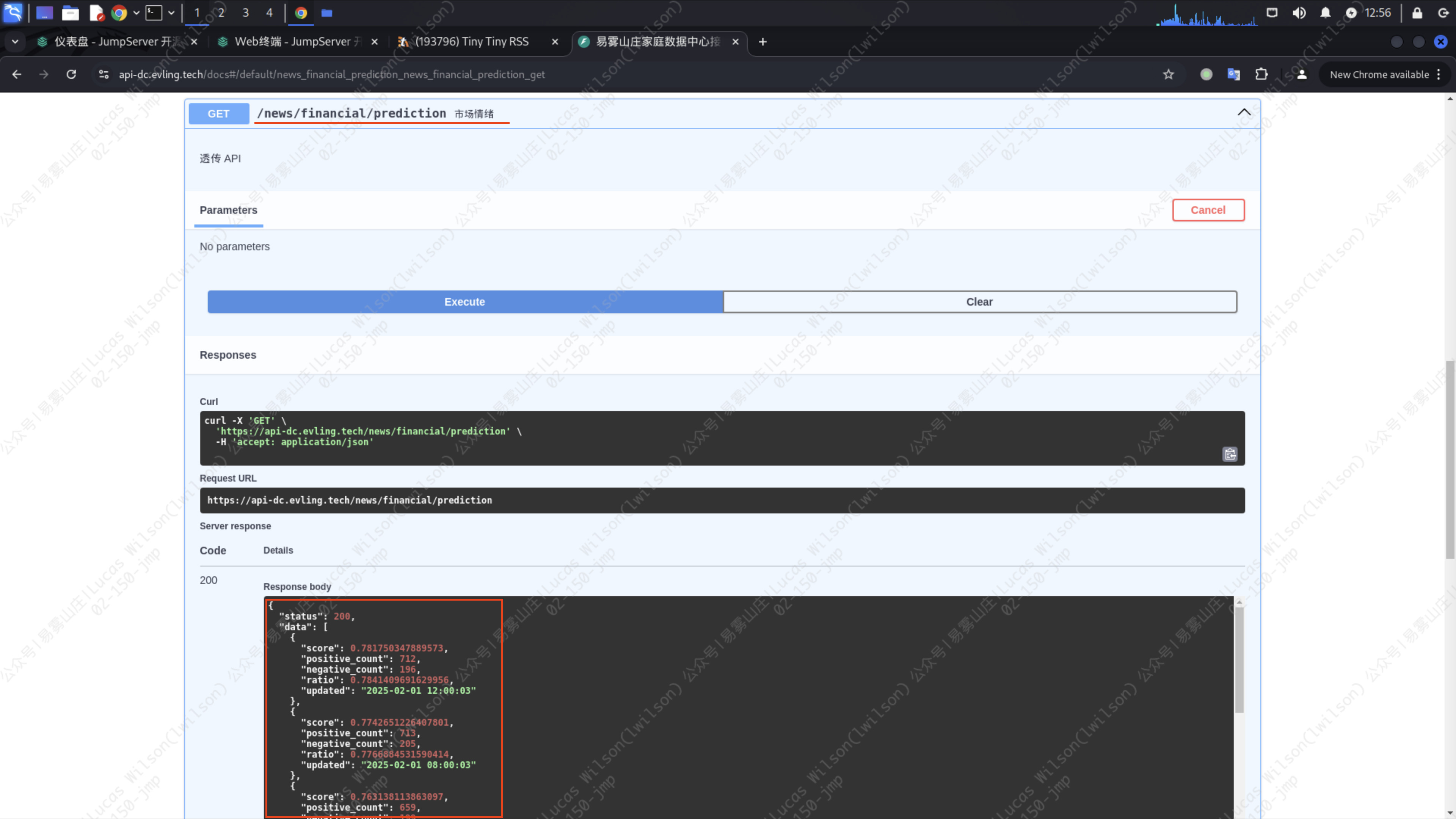This screenshot has height=819, width=1456.
Task: Focus the Chrome window in the taskbar
Action: tap(301, 13)
